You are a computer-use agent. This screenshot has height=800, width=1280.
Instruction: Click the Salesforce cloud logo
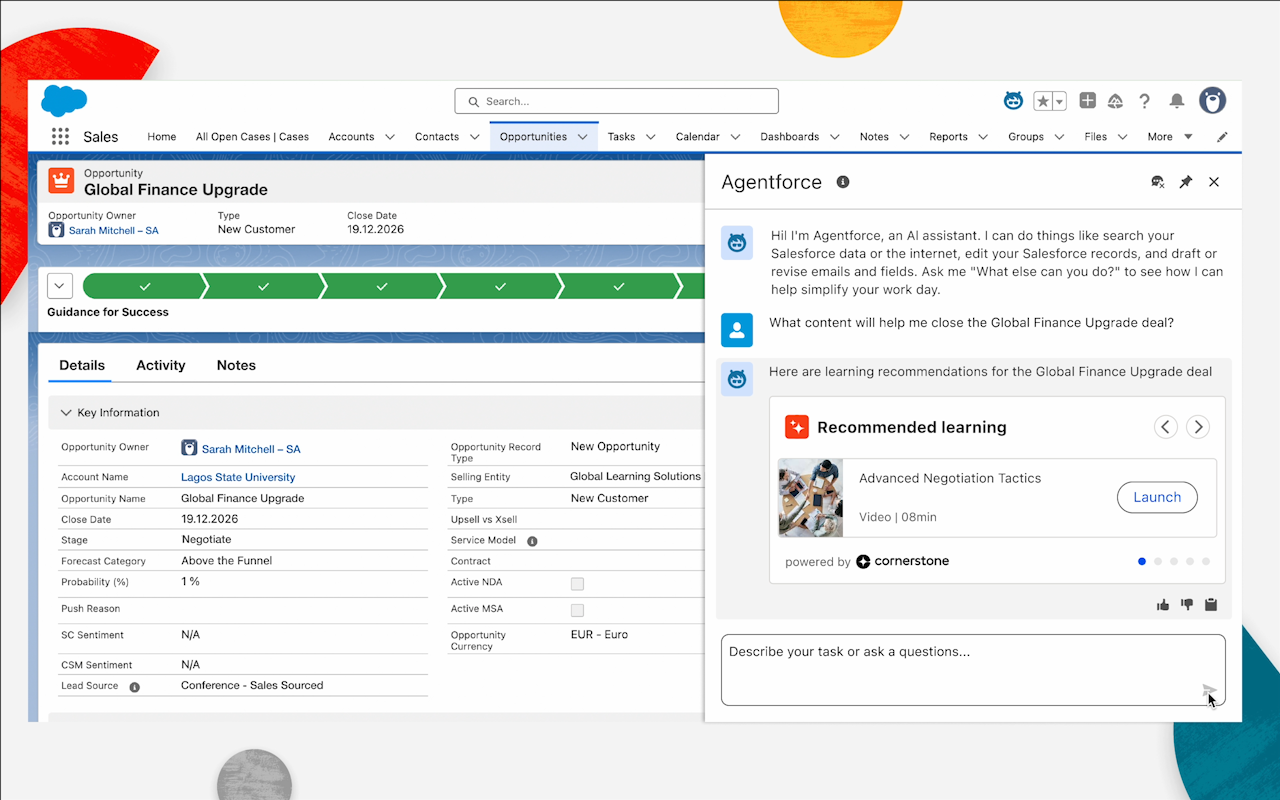64,101
